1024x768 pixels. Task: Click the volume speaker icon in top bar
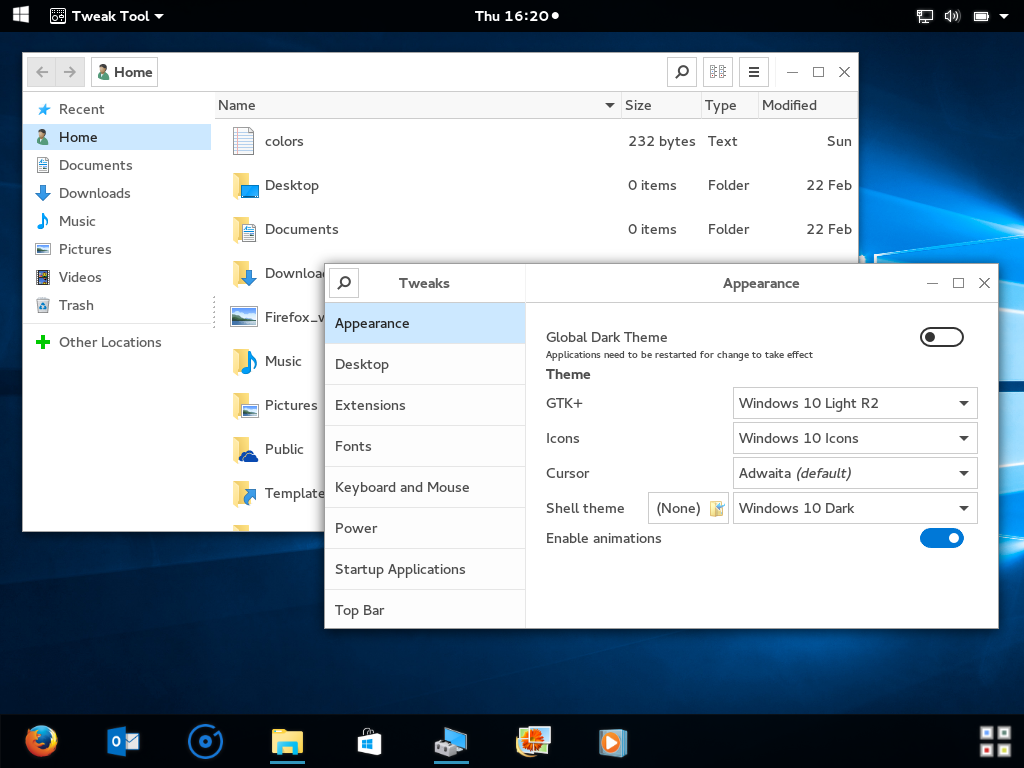952,16
